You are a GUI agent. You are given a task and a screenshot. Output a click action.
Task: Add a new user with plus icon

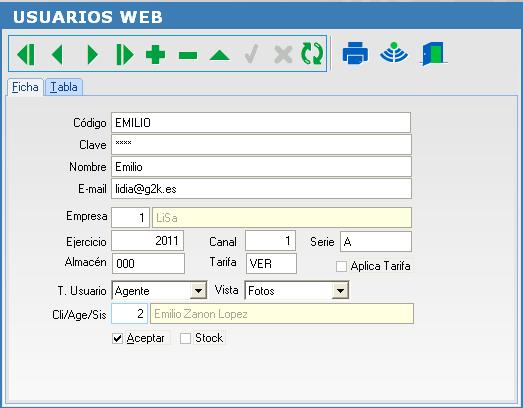click(155, 54)
